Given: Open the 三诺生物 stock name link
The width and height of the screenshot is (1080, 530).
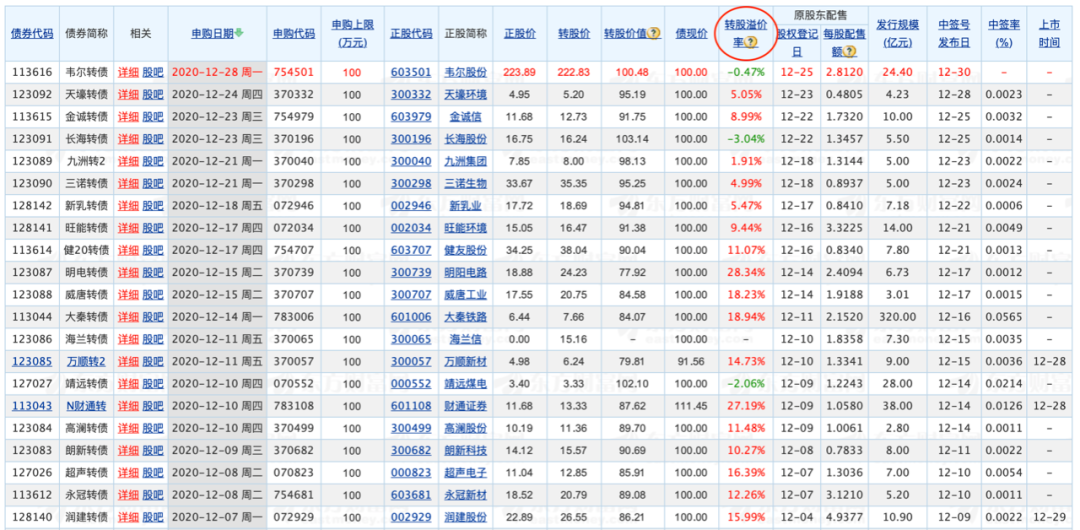Looking at the screenshot, I should pyautogui.click(x=466, y=183).
